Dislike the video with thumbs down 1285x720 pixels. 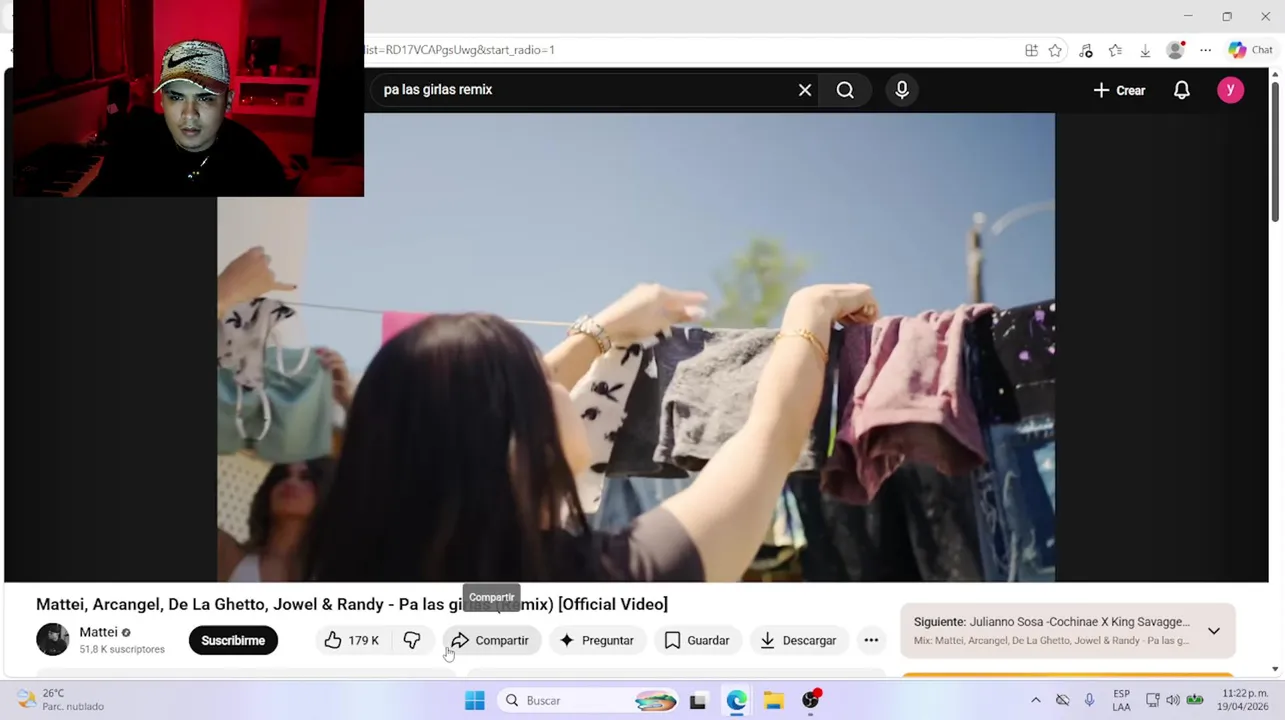(x=412, y=640)
